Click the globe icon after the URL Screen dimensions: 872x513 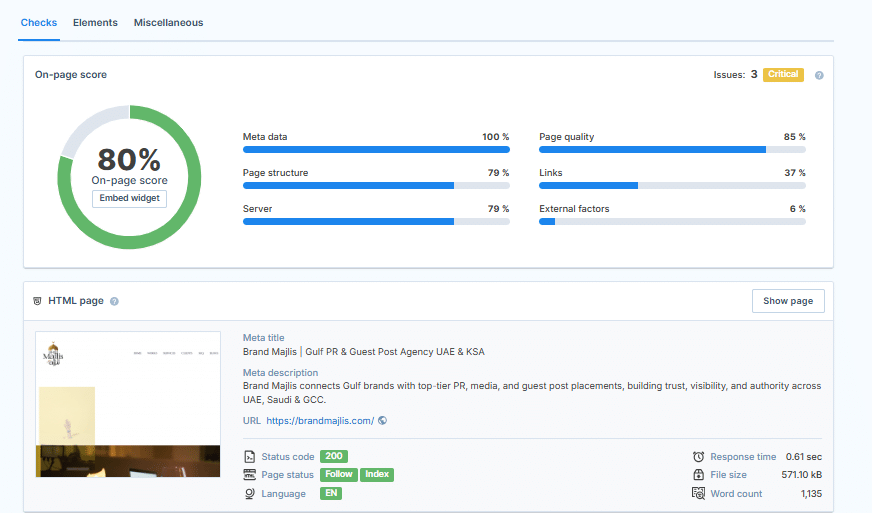pyautogui.click(x=383, y=421)
